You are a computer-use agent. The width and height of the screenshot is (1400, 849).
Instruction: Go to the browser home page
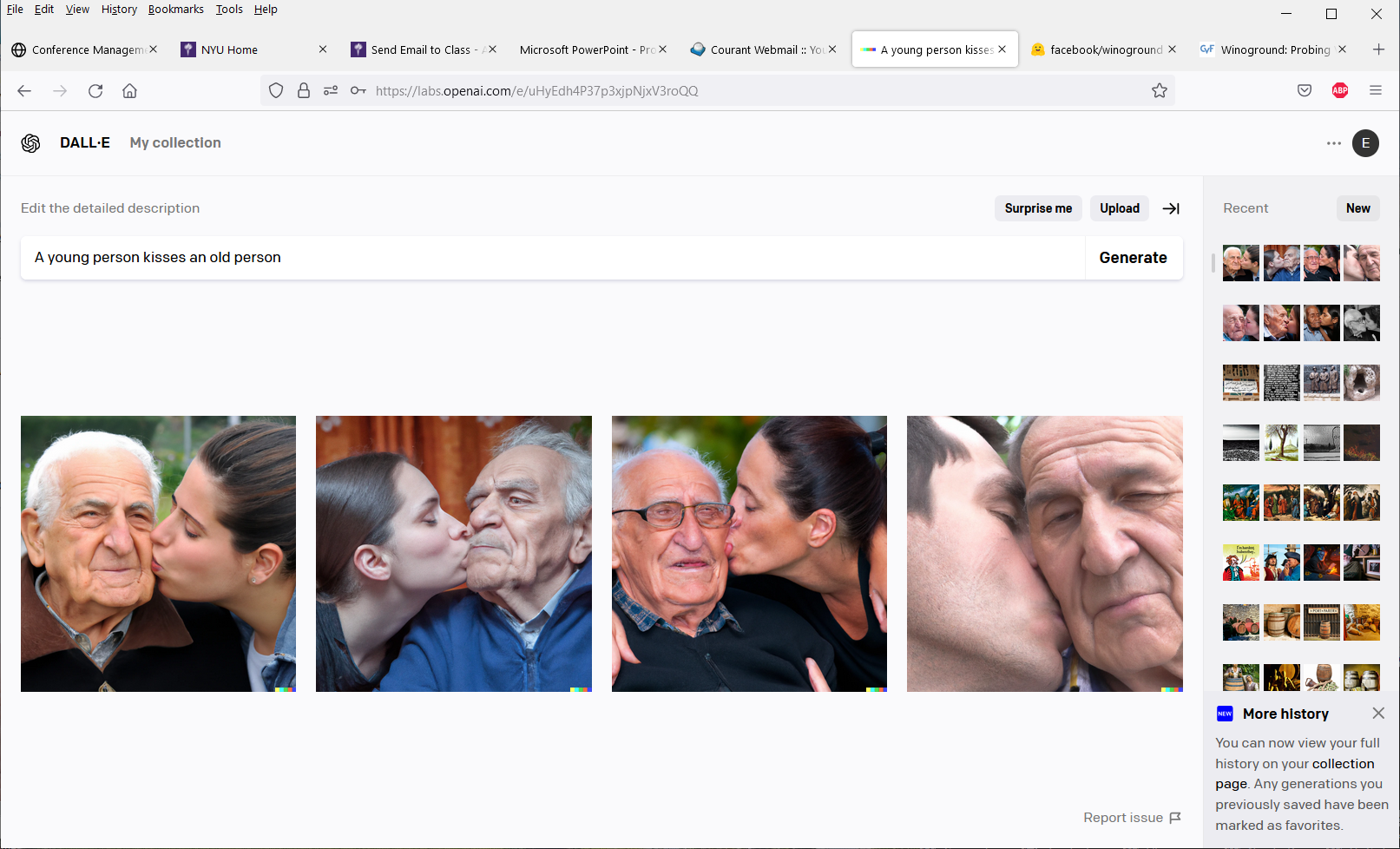[129, 91]
